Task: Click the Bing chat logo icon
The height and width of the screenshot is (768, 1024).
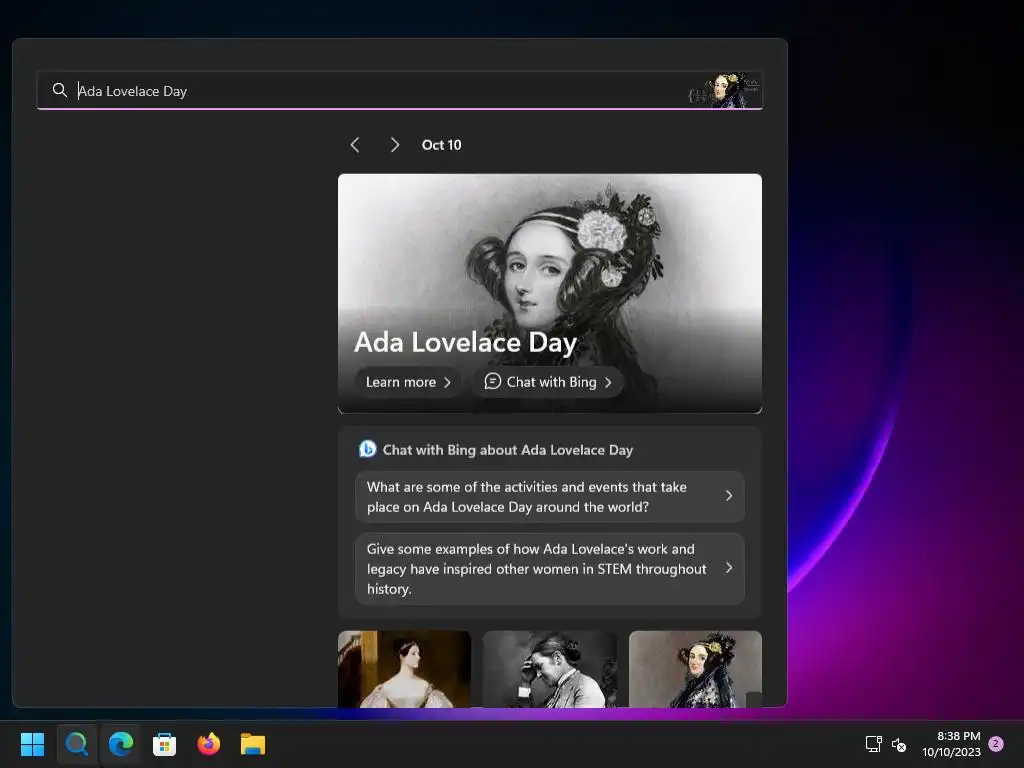Action: pyautogui.click(x=368, y=449)
